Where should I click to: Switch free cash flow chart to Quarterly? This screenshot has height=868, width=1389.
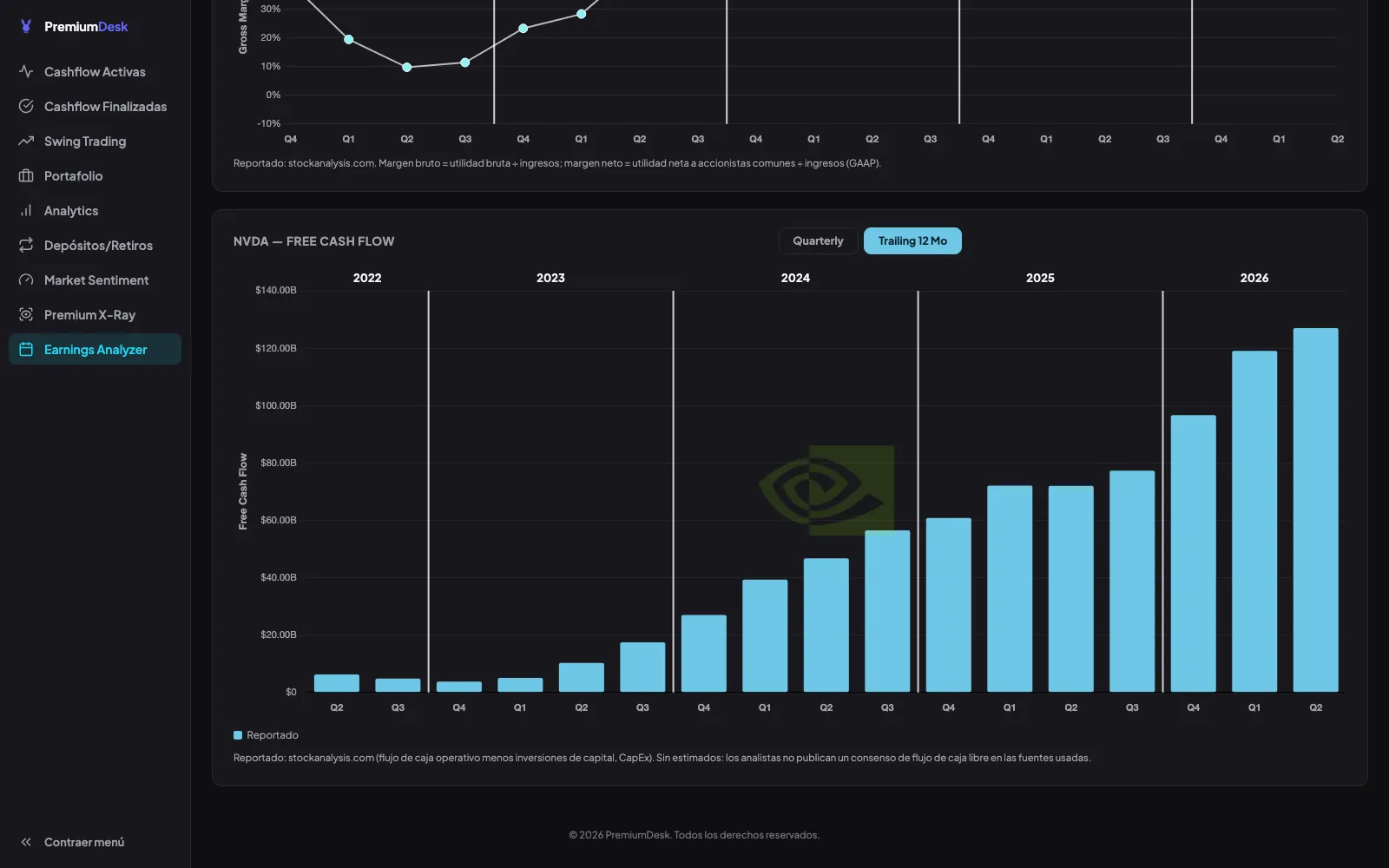(818, 240)
